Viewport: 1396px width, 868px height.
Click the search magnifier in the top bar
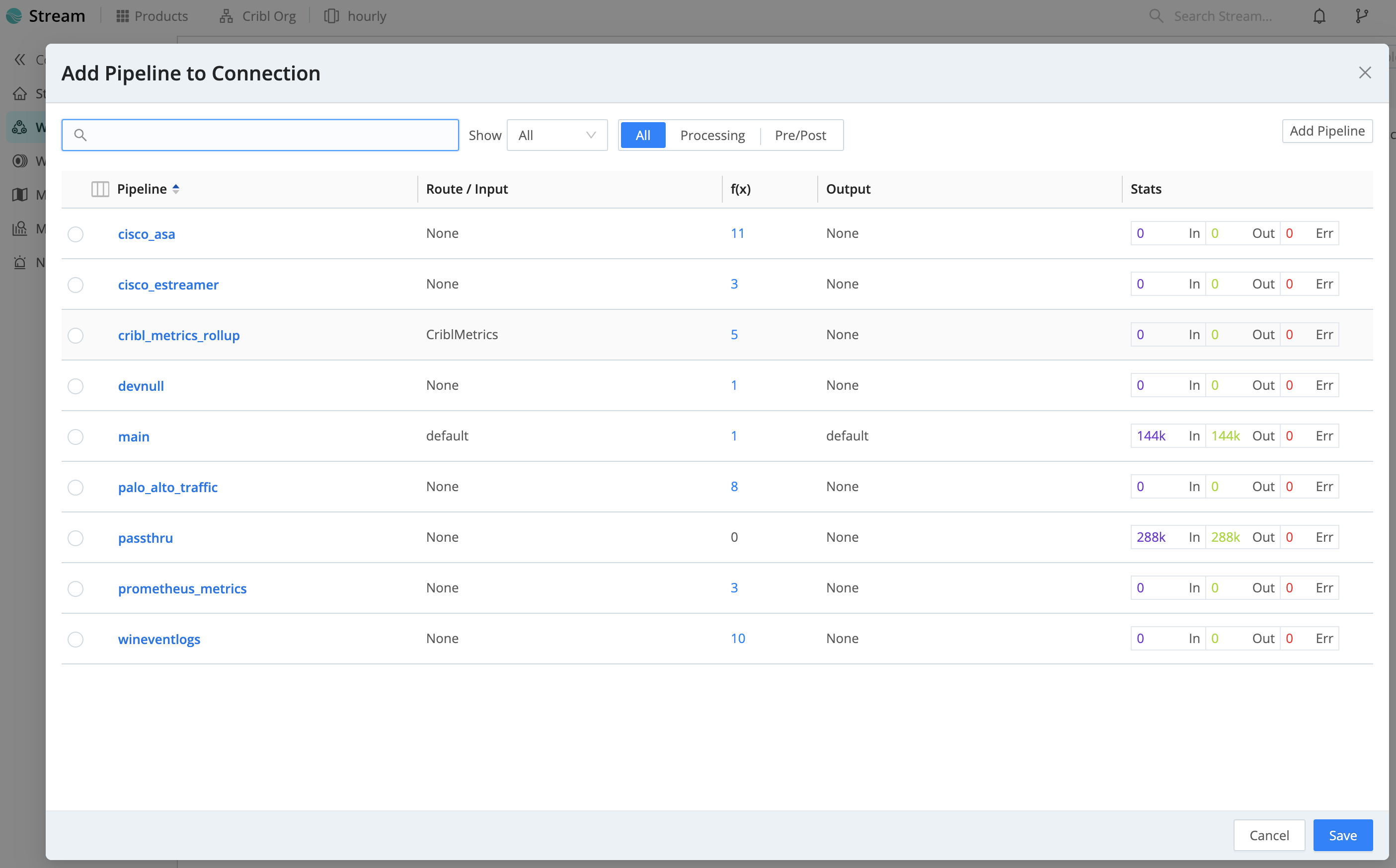click(x=1157, y=15)
